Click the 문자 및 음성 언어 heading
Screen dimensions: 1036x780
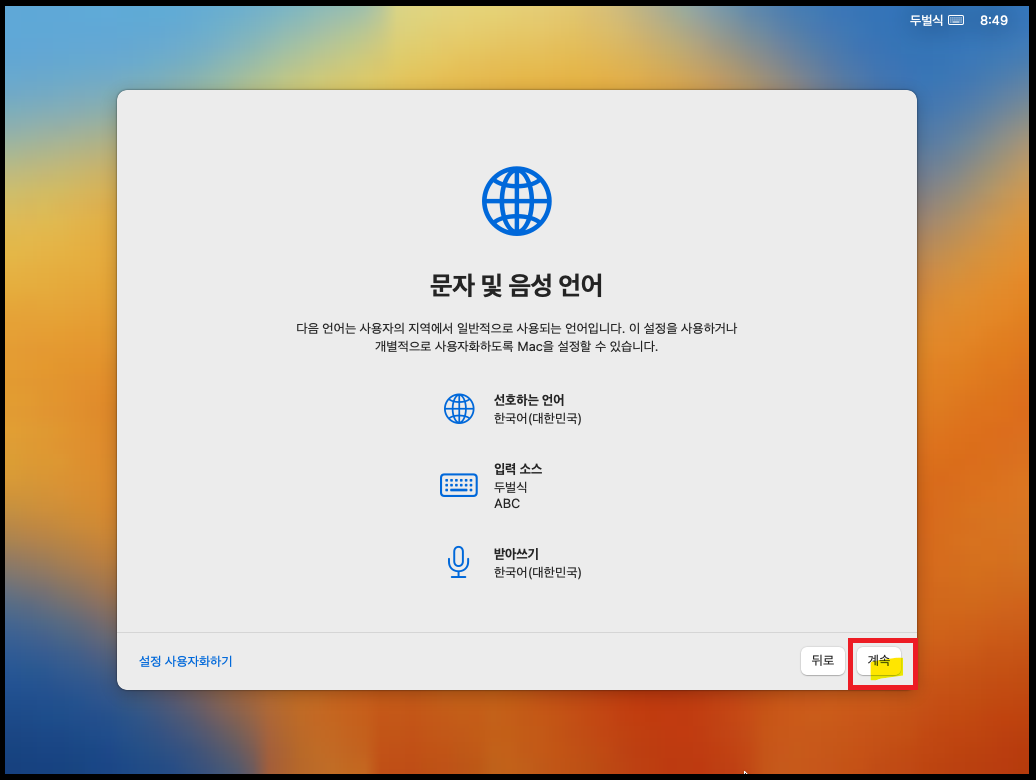517,285
